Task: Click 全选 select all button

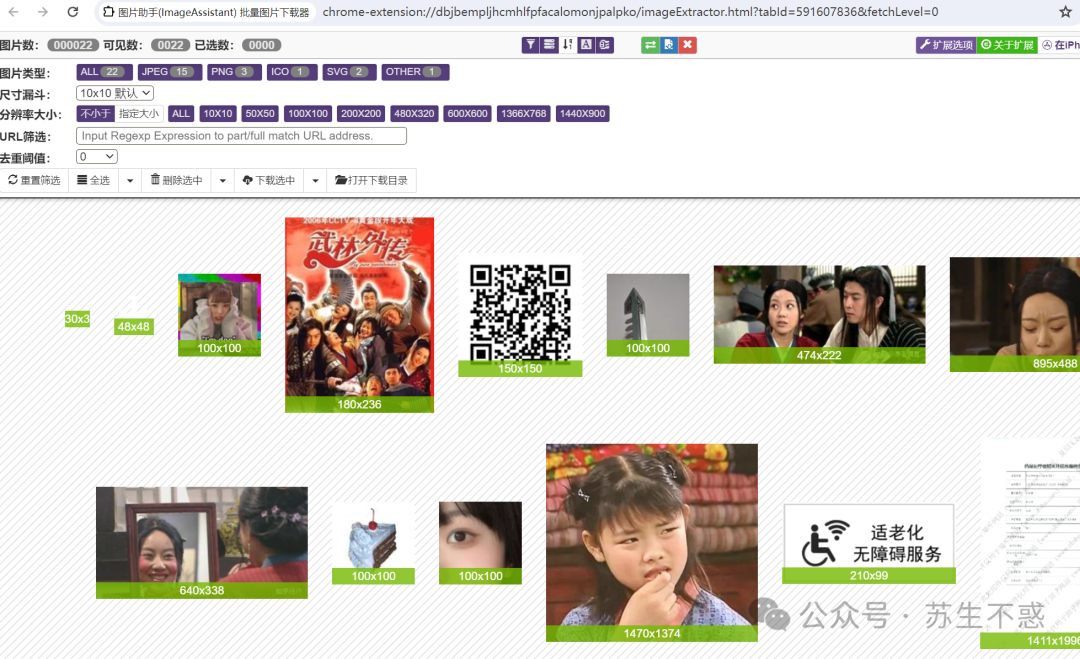Action: click(x=94, y=180)
